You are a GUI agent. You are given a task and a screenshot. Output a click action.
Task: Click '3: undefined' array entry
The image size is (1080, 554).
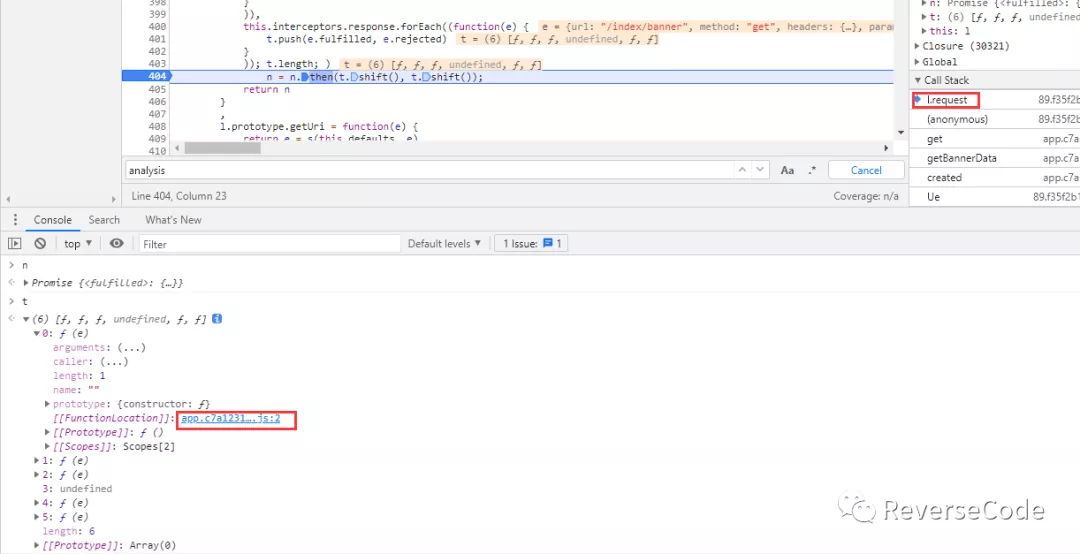tap(77, 489)
